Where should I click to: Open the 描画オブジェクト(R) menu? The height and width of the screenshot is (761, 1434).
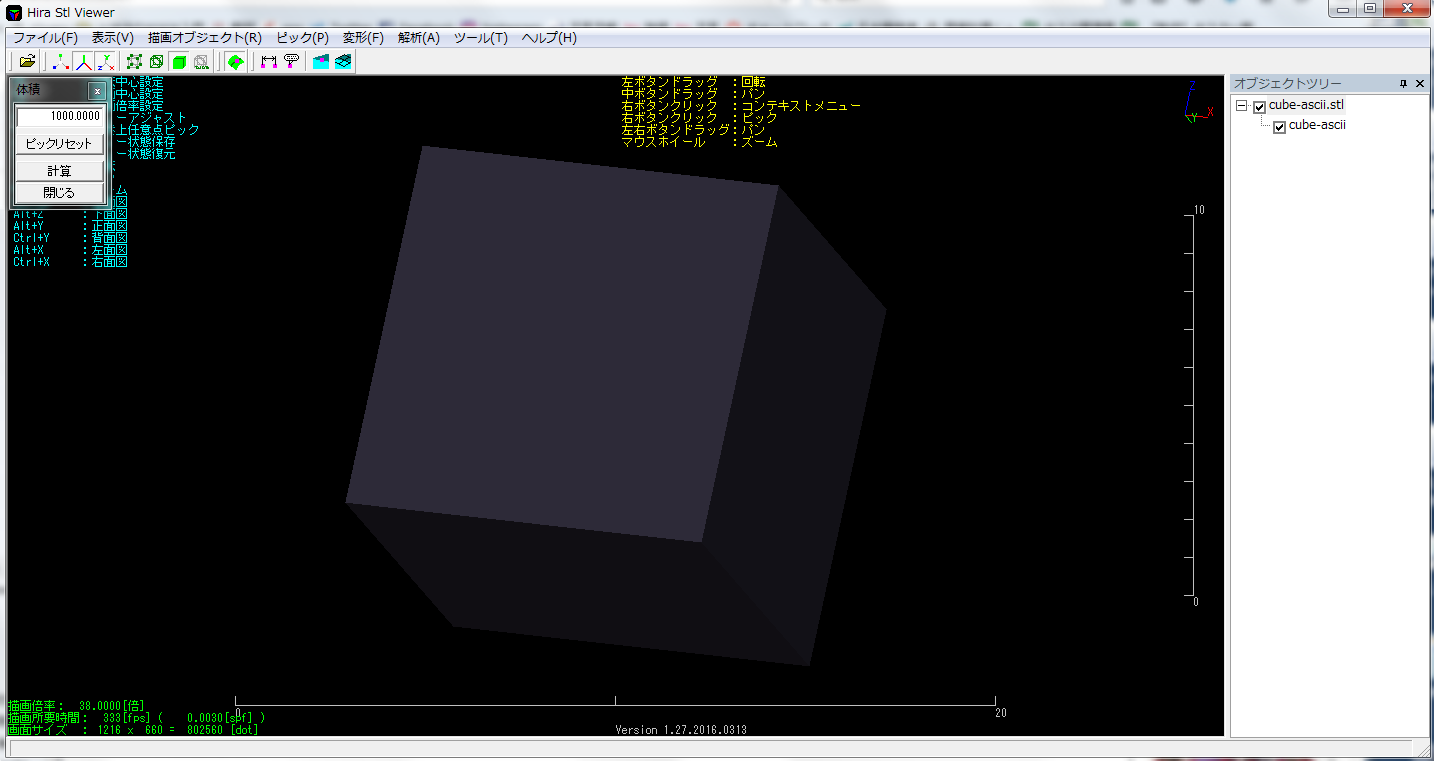click(x=204, y=38)
